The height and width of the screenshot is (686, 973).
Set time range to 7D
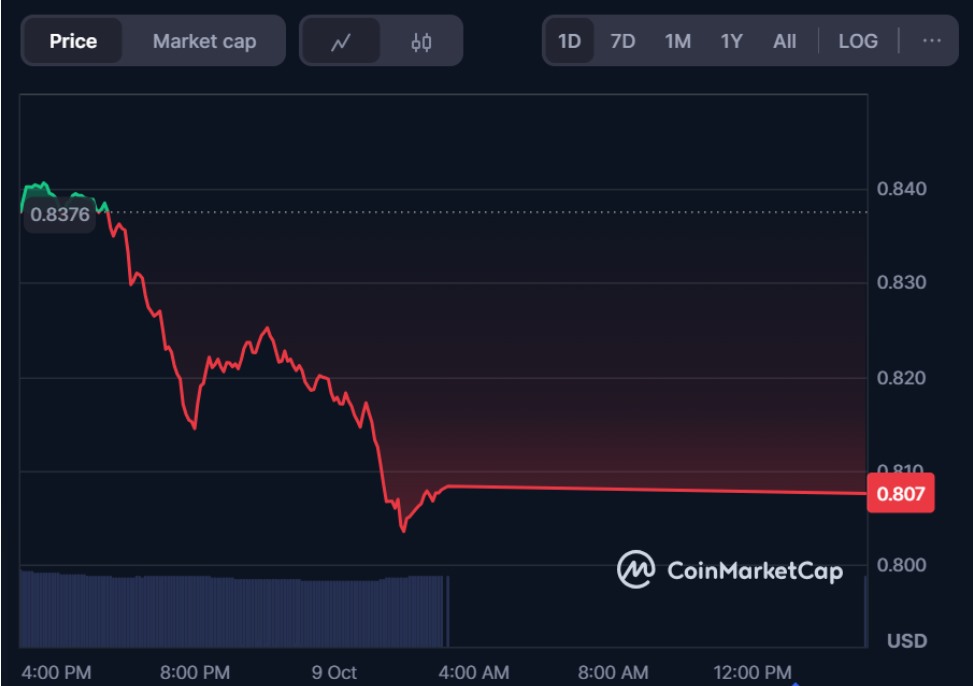(x=623, y=41)
